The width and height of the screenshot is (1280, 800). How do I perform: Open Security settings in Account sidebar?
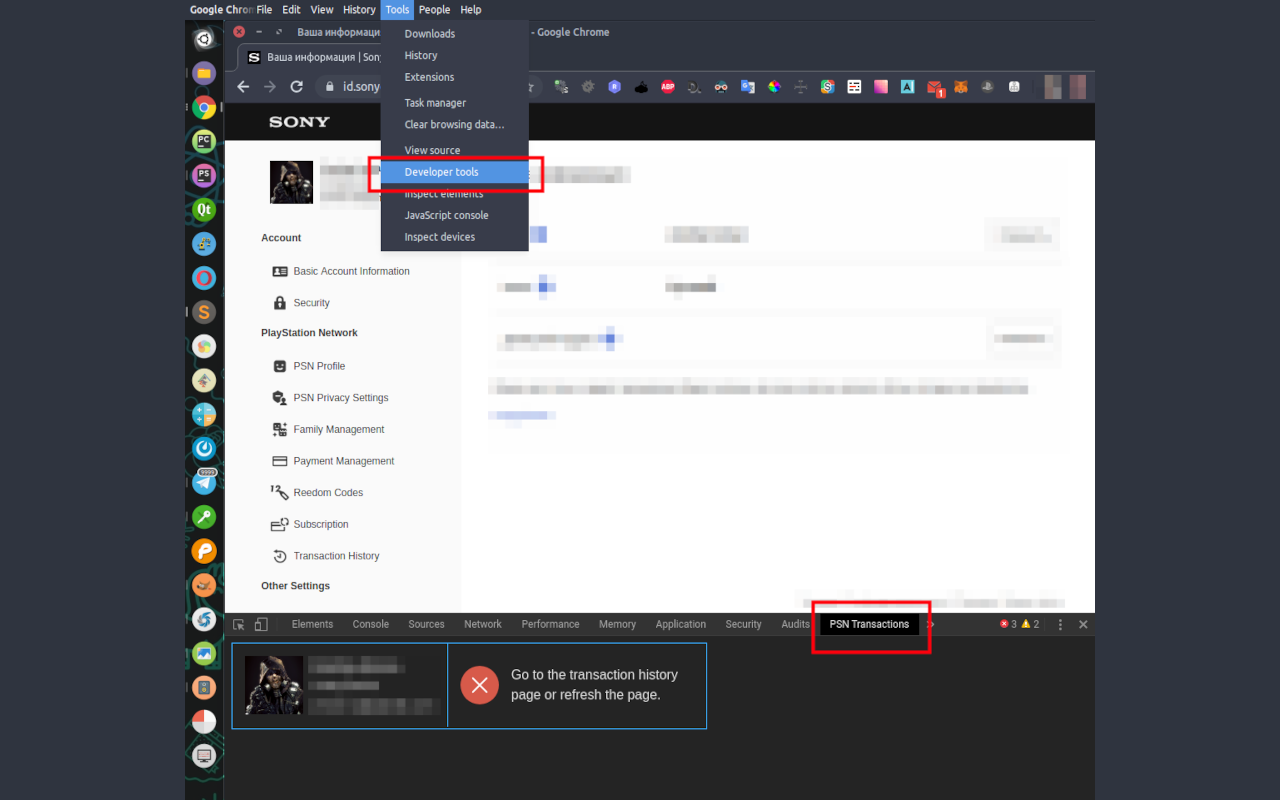point(301,303)
